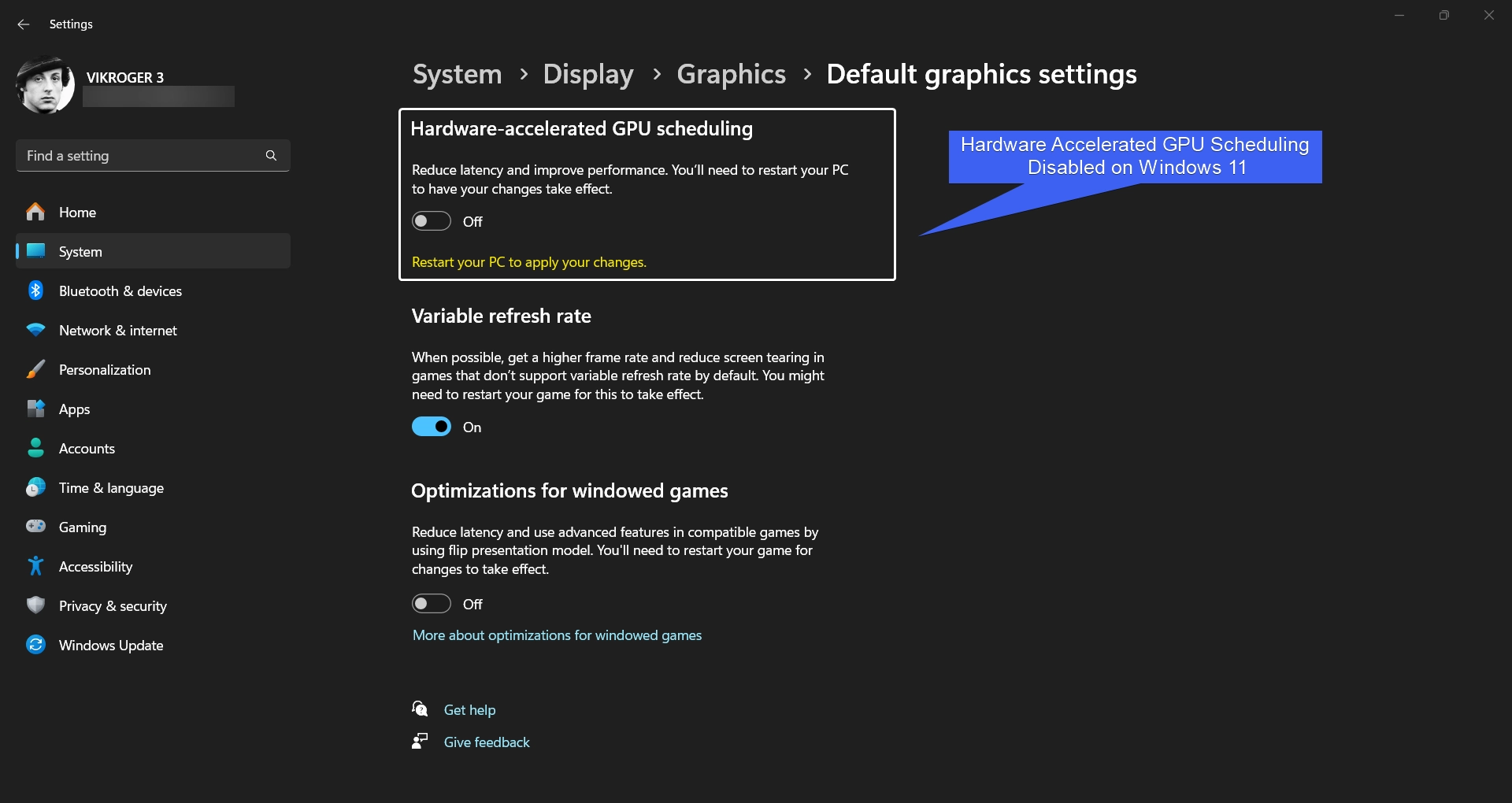Navigate to Graphics in the breadcrumb
Screen dimensions: 1512x803
(x=732, y=74)
